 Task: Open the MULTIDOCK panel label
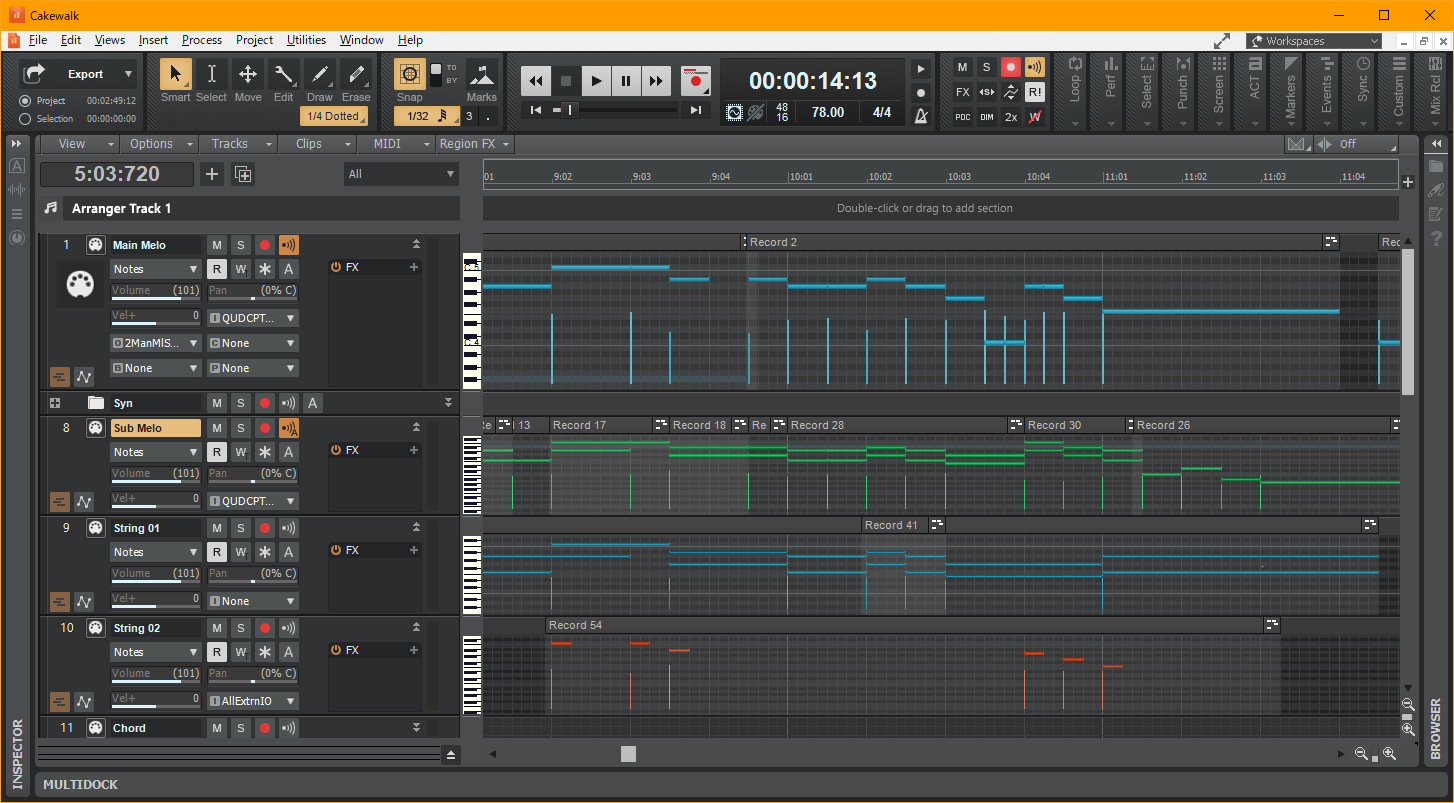(80, 785)
